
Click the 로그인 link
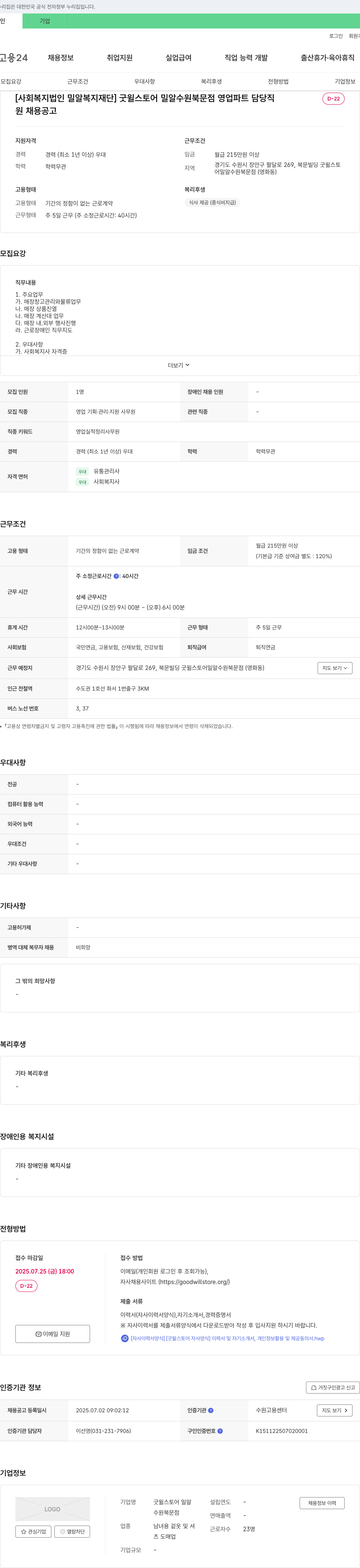[x=336, y=36]
